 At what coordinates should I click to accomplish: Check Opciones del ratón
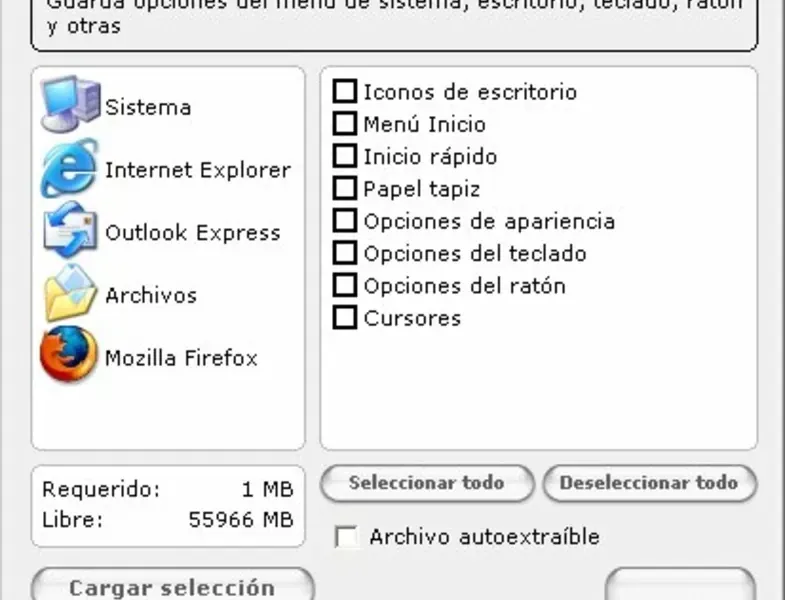(345, 285)
